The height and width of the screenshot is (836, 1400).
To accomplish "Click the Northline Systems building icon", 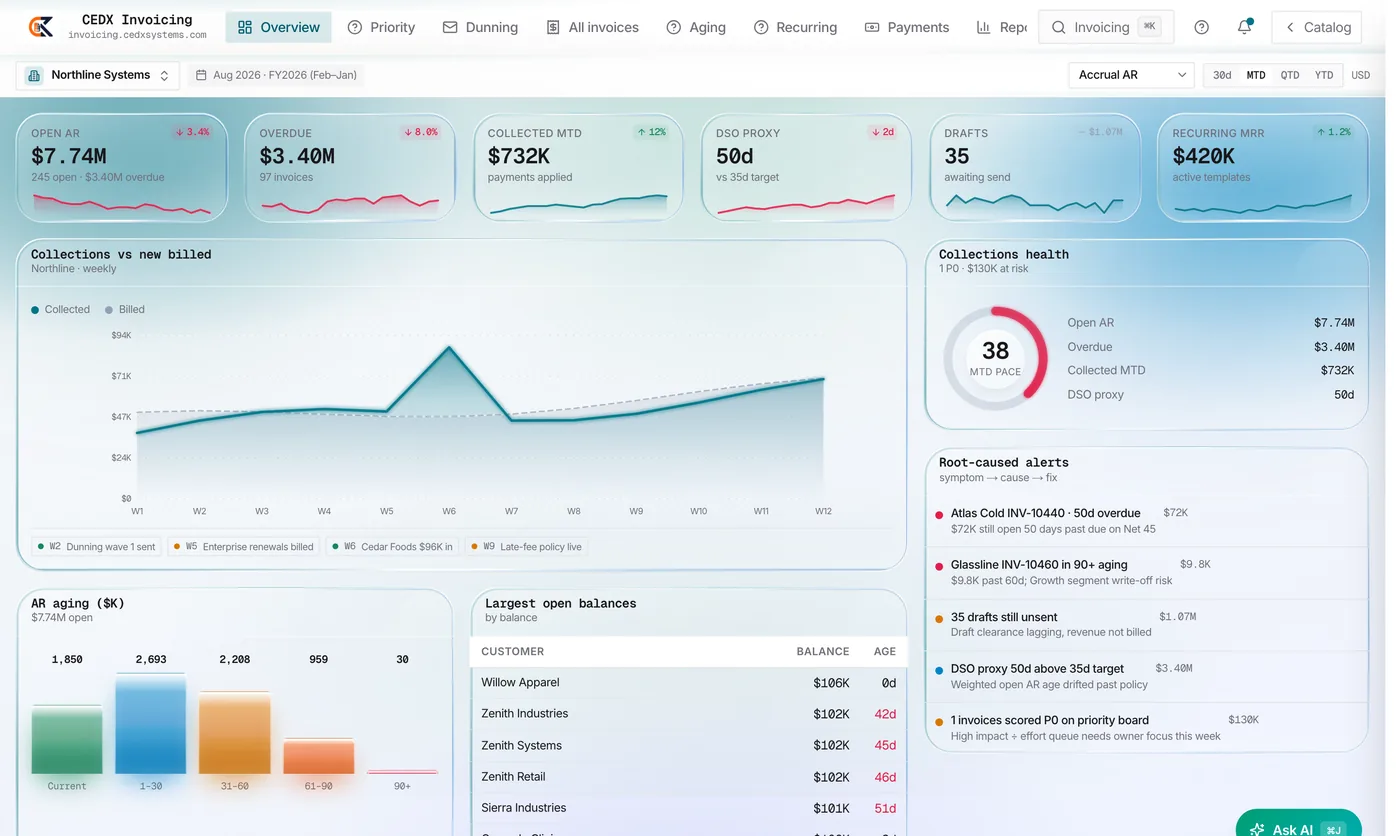I will pyautogui.click(x=34, y=75).
